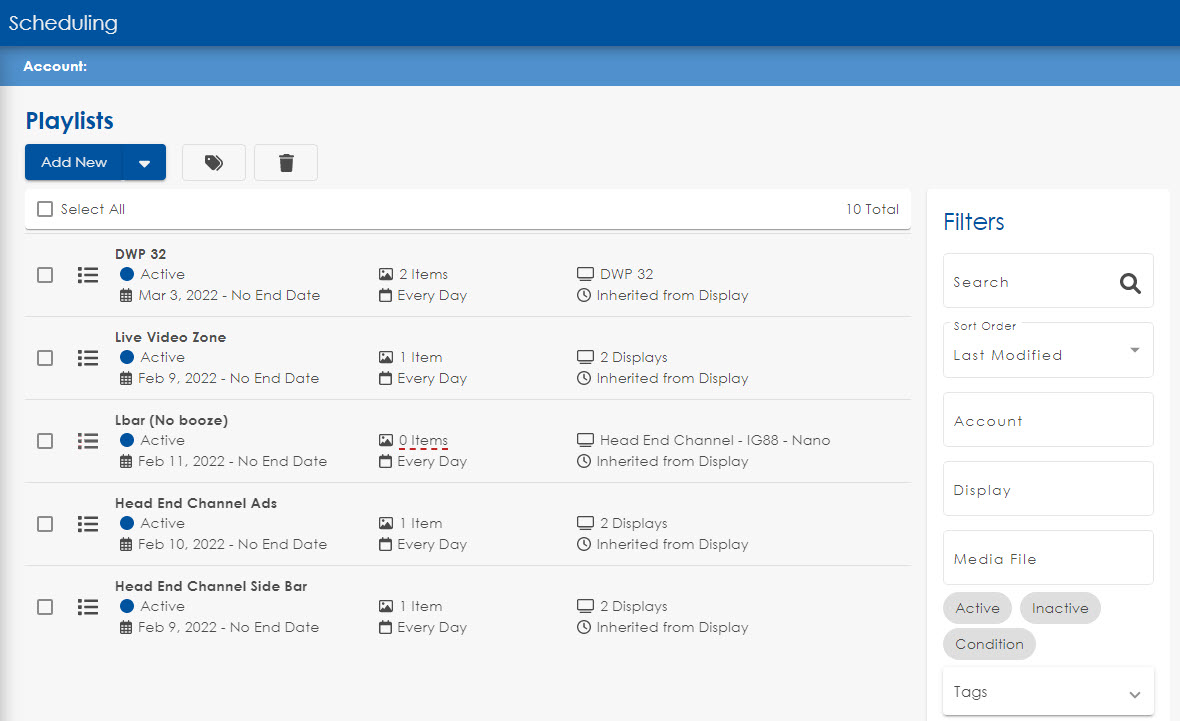Click the Add New button

point(73,162)
